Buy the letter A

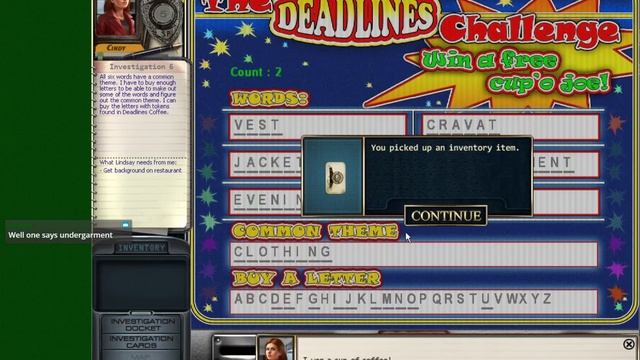(x=238, y=299)
